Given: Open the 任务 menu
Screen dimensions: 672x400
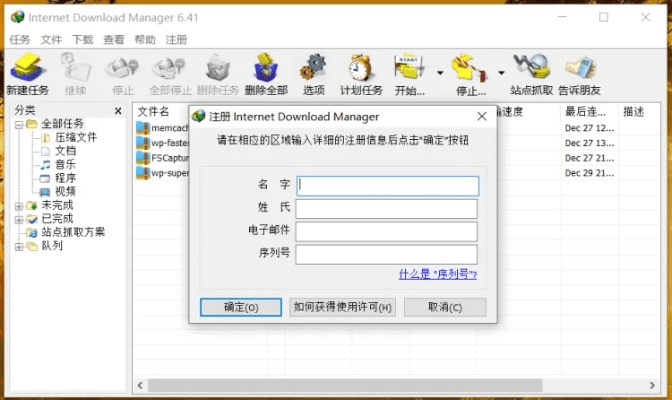Looking at the screenshot, I should click(x=20, y=40).
